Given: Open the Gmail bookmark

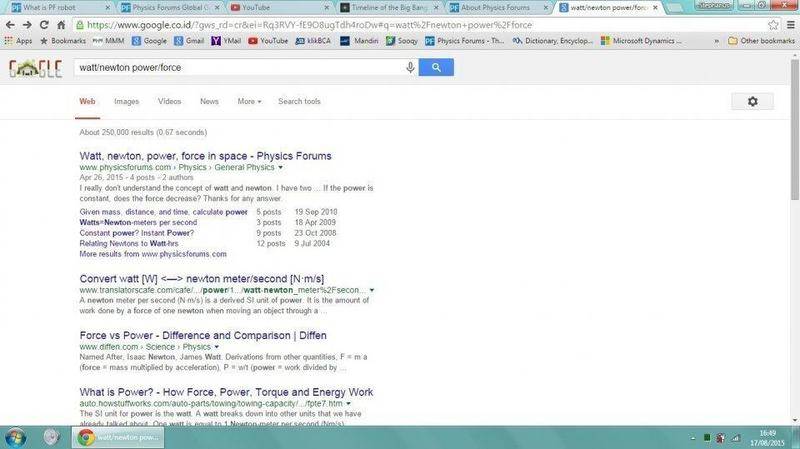Looking at the screenshot, I should click(x=189, y=41).
